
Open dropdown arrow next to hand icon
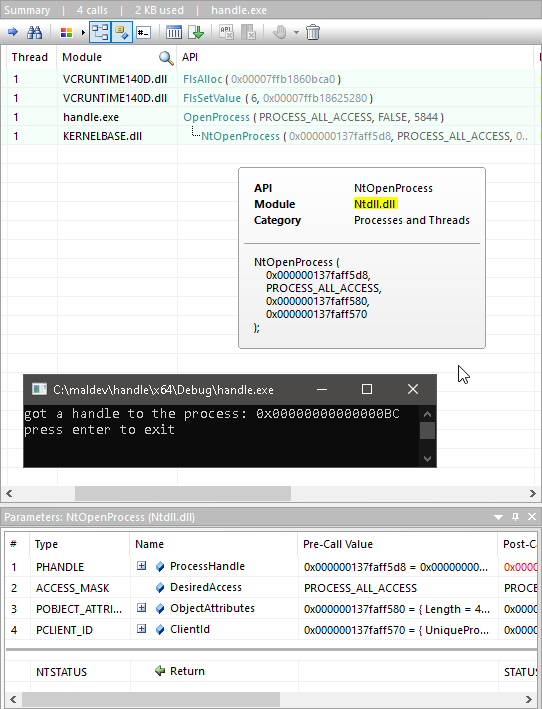[x=296, y=33]
